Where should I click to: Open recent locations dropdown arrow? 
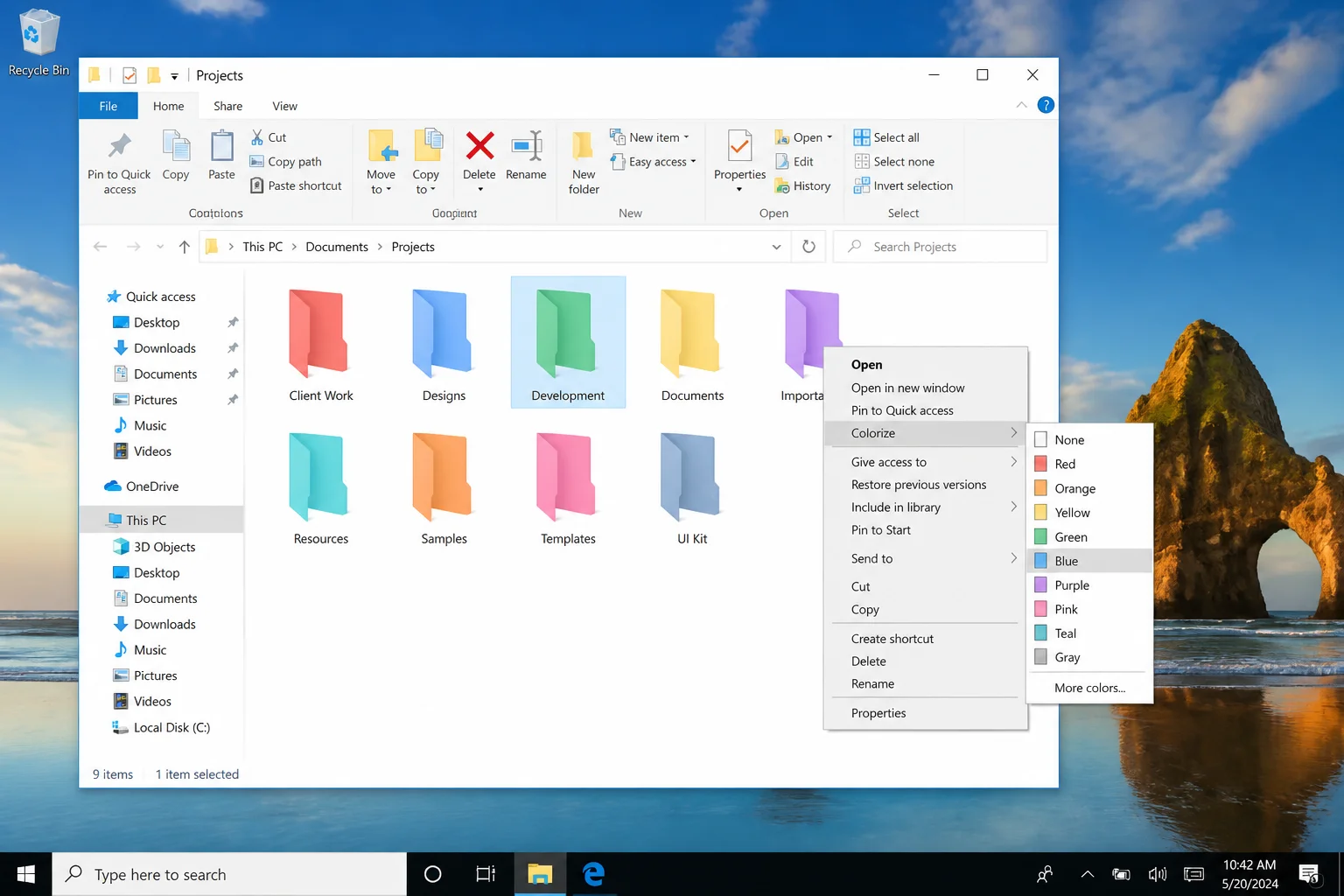[160, 247]
